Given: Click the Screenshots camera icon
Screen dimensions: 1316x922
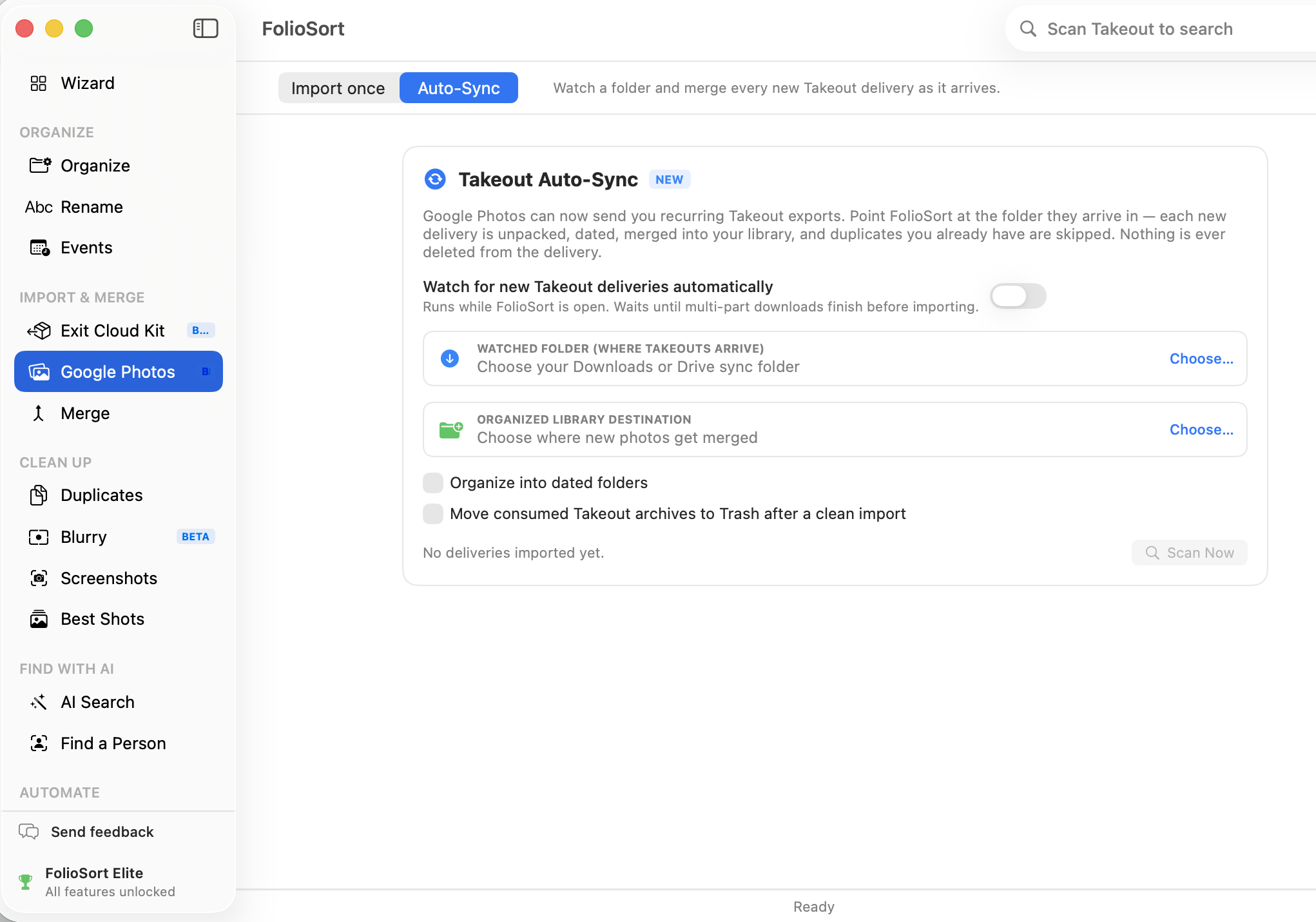Looking at the screenshot, I should [x=39, y=578].
